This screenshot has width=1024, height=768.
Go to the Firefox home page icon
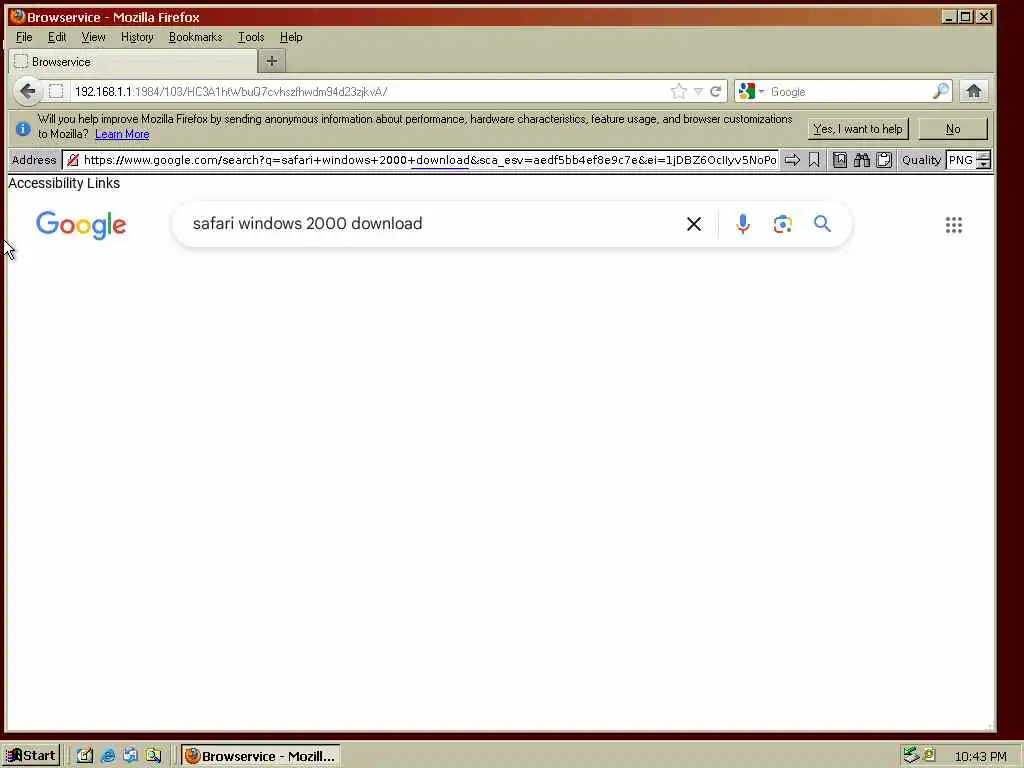(x=974, y=91)
